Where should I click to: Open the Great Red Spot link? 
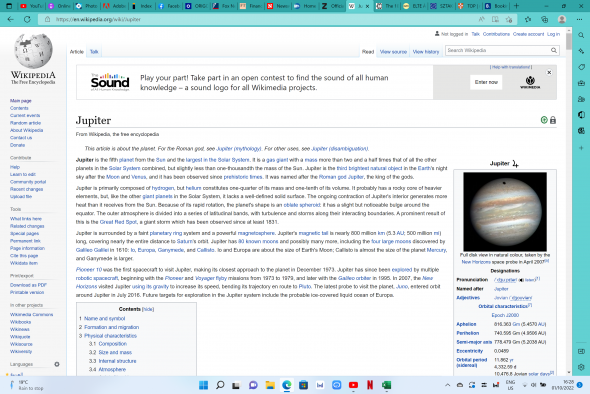click(x=118, y=222)
